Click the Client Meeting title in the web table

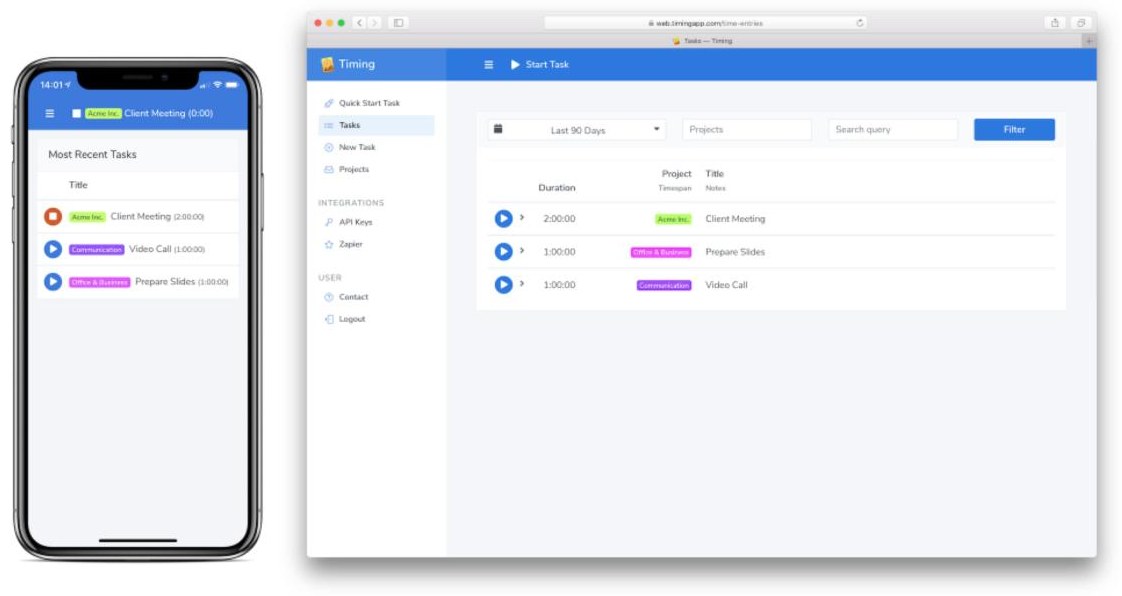click(735, 219)
